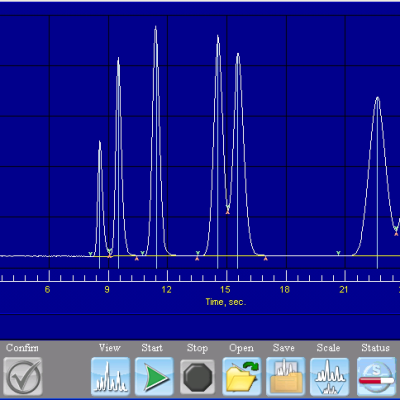Viewport: 400px width, 400px height.
Task: Click the 'Time, sec.' axis label
Action: point(226,302)
